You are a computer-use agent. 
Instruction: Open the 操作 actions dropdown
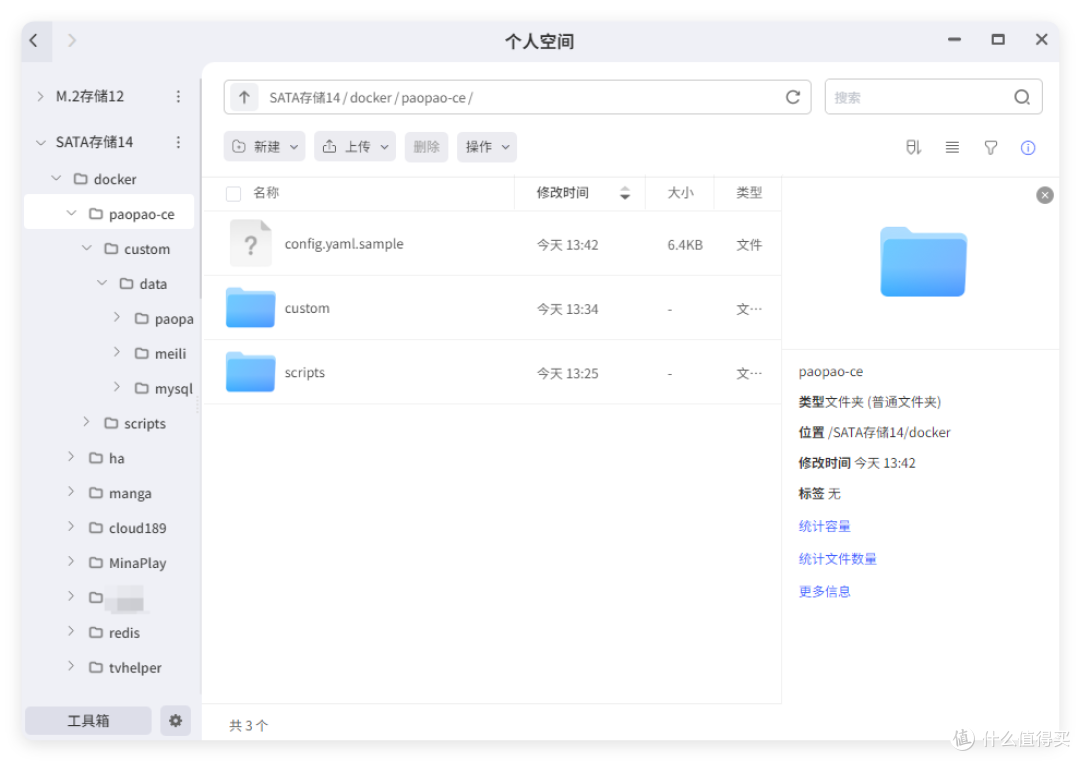tap(487, 147)
